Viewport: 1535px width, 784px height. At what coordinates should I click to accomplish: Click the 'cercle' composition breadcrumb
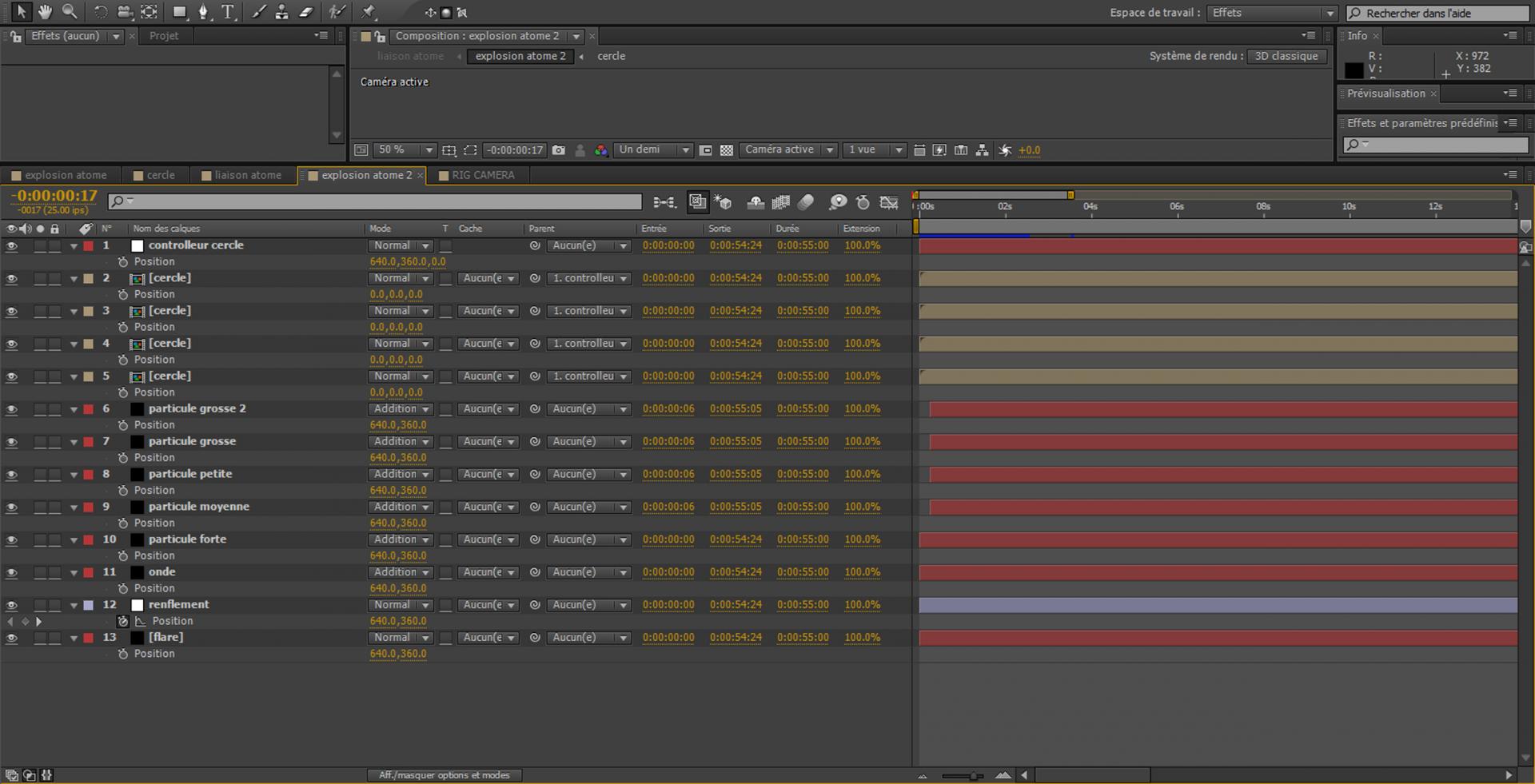(x=611, y=56)
